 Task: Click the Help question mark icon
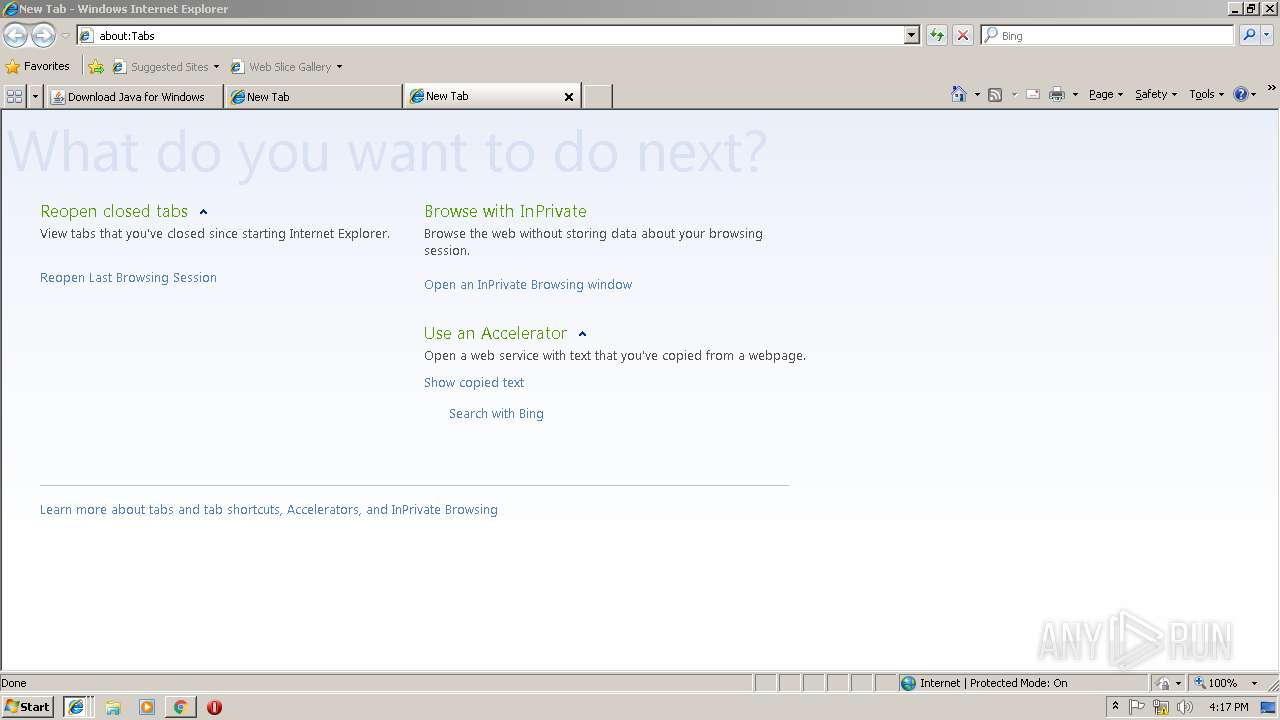(1241, 94)
